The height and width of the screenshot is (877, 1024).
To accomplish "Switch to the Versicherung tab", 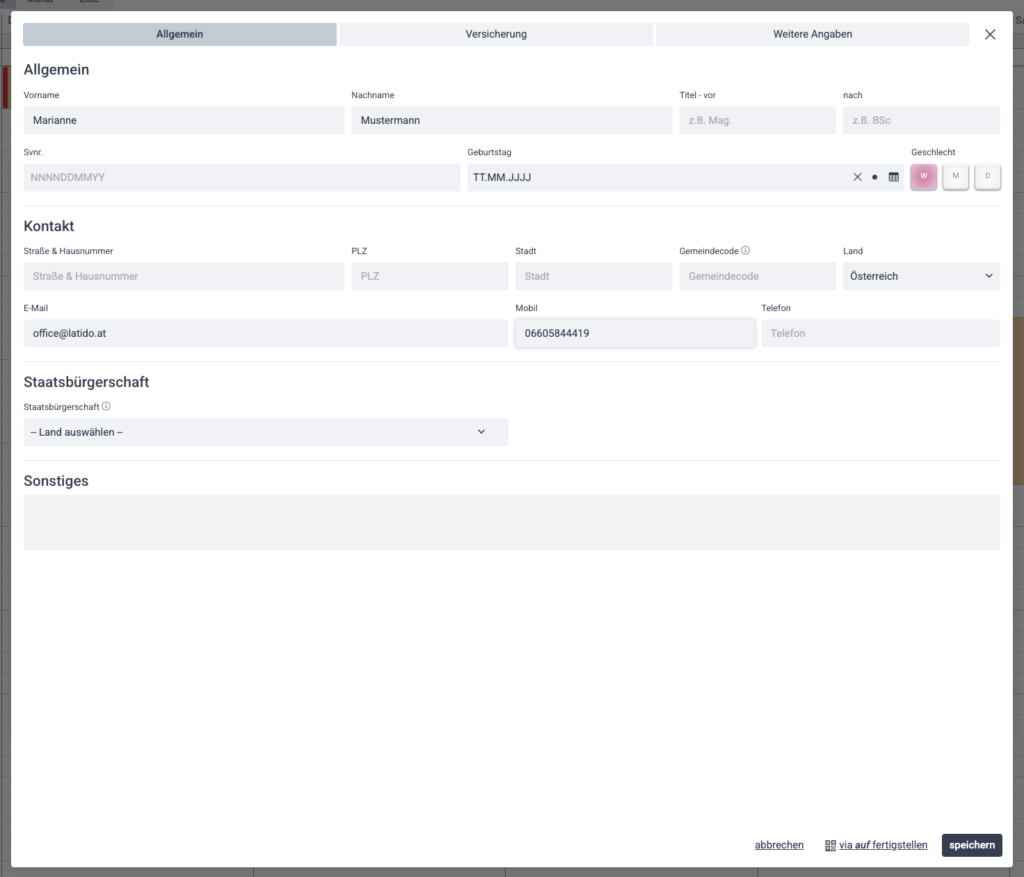I will 496,34.
